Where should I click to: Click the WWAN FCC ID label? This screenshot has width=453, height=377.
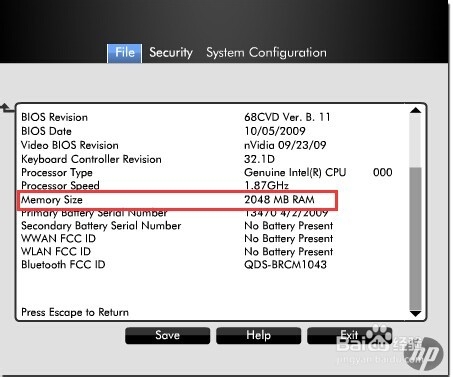58,239
